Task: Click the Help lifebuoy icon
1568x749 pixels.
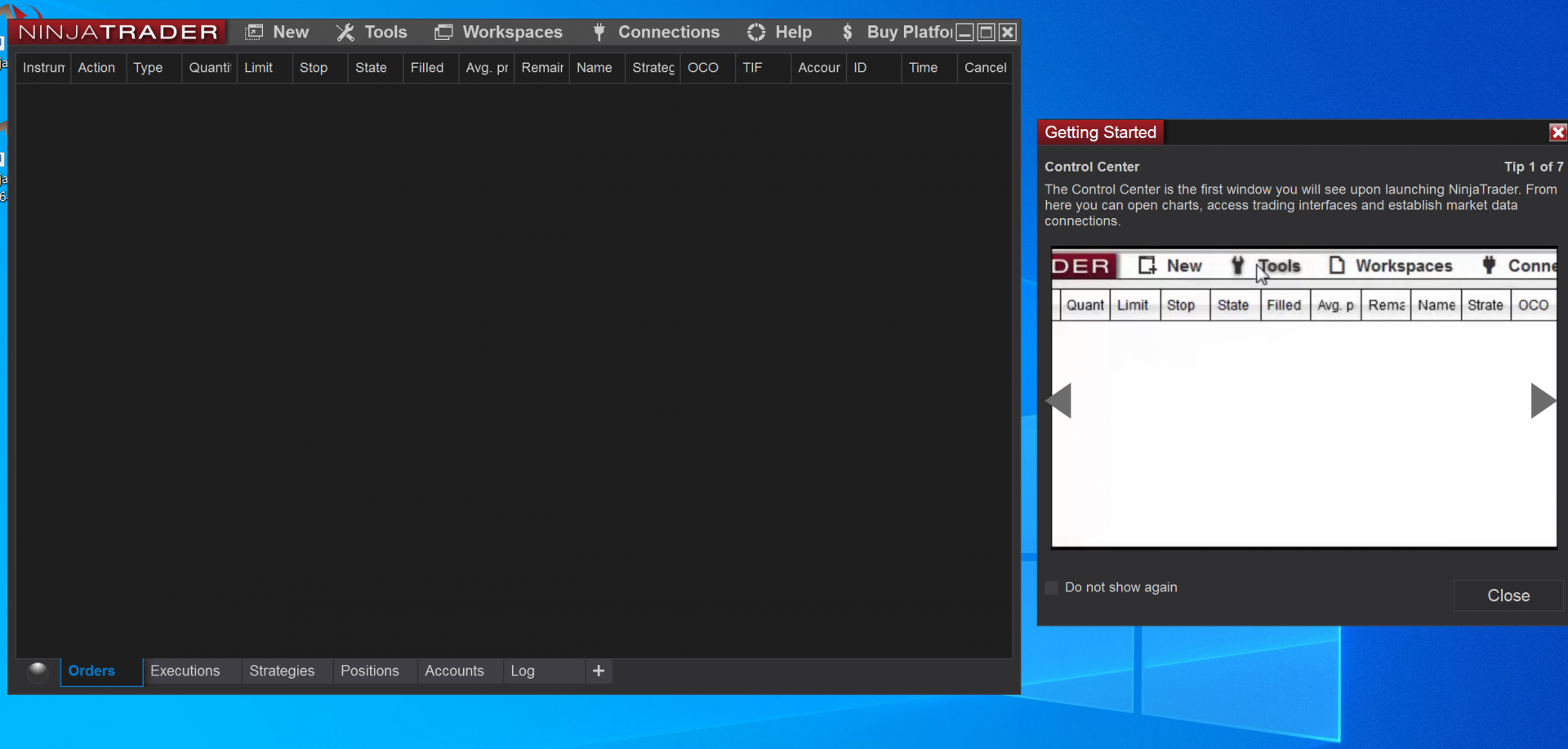Action: tap(756, 32)
